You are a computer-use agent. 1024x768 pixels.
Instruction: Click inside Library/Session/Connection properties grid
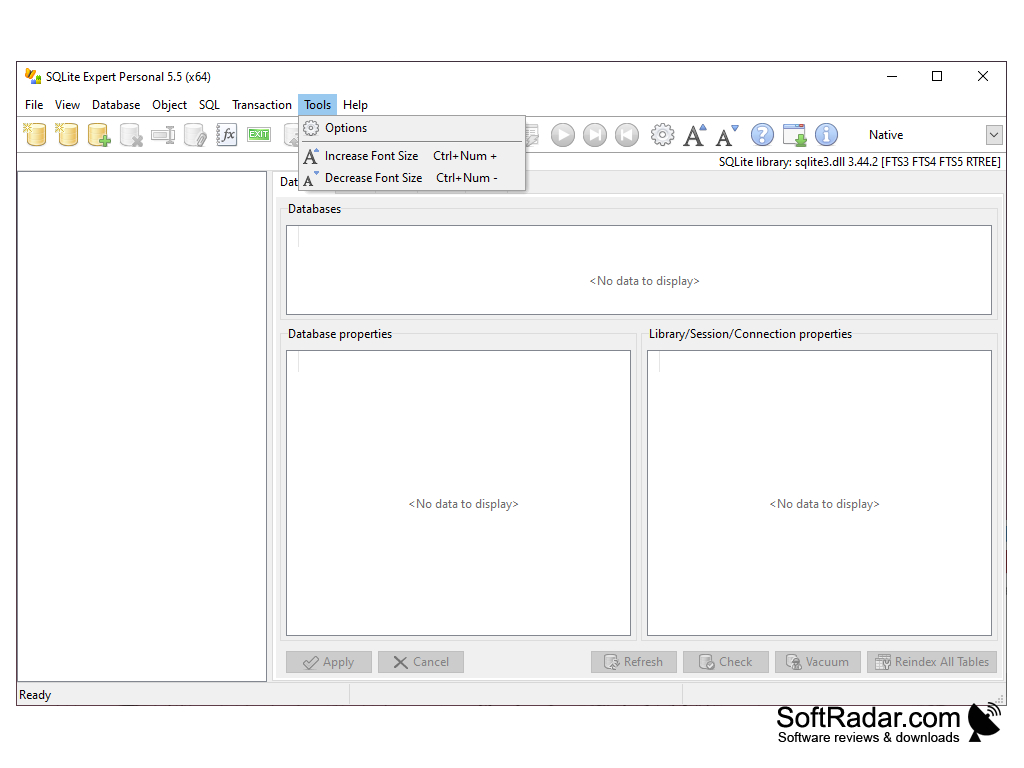coord(820,493)
